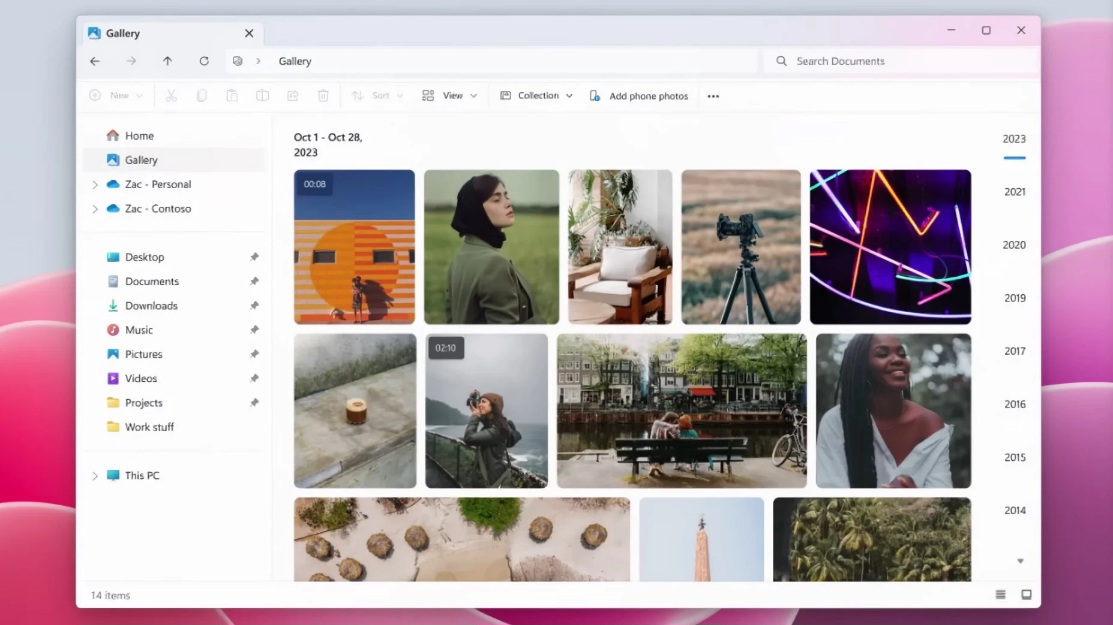Open the Collection dropdown
This screenshot has width=1113, height=625.
536,95
